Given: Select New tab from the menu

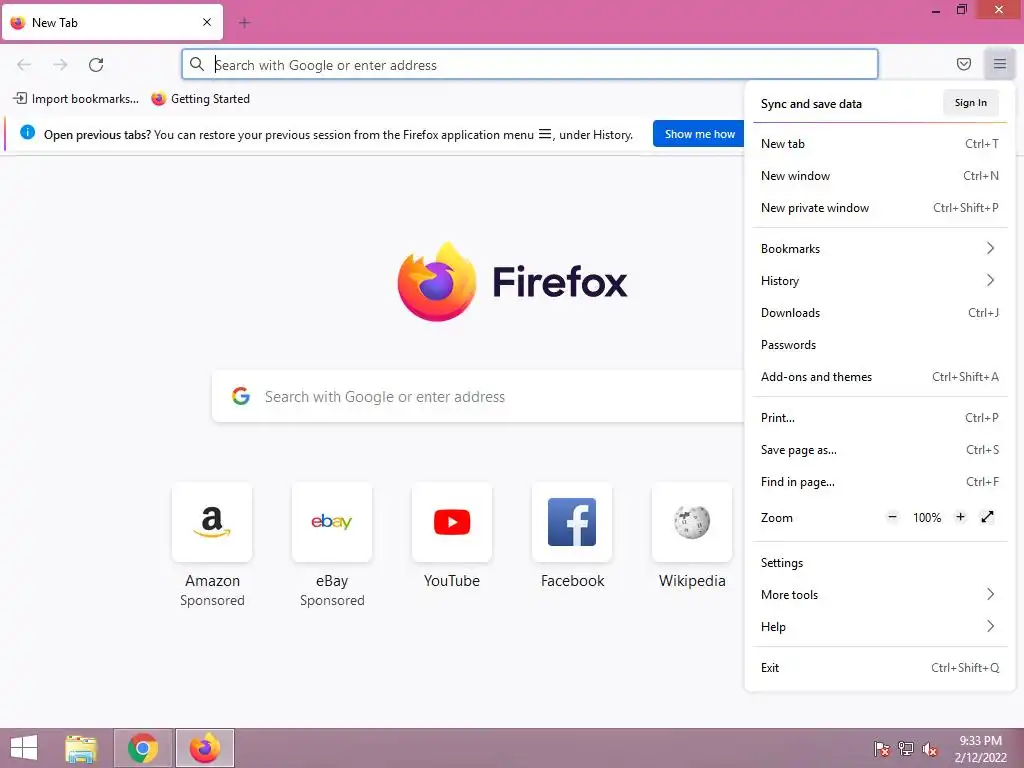Looking at the screenshot, I should point(880,144).
